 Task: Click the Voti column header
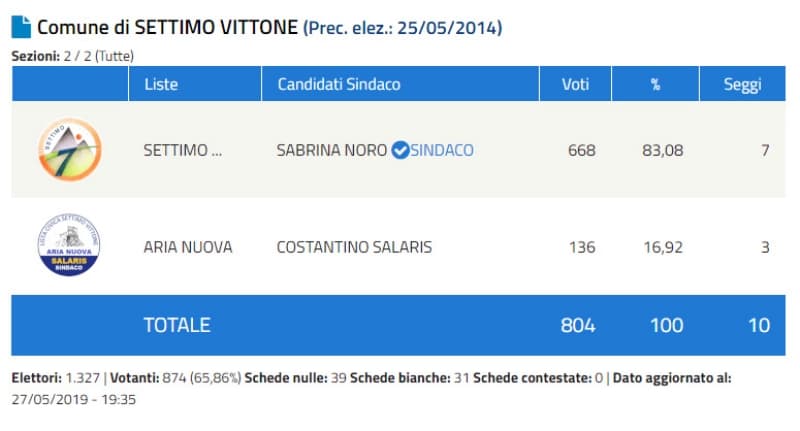(x=579, y=84)
